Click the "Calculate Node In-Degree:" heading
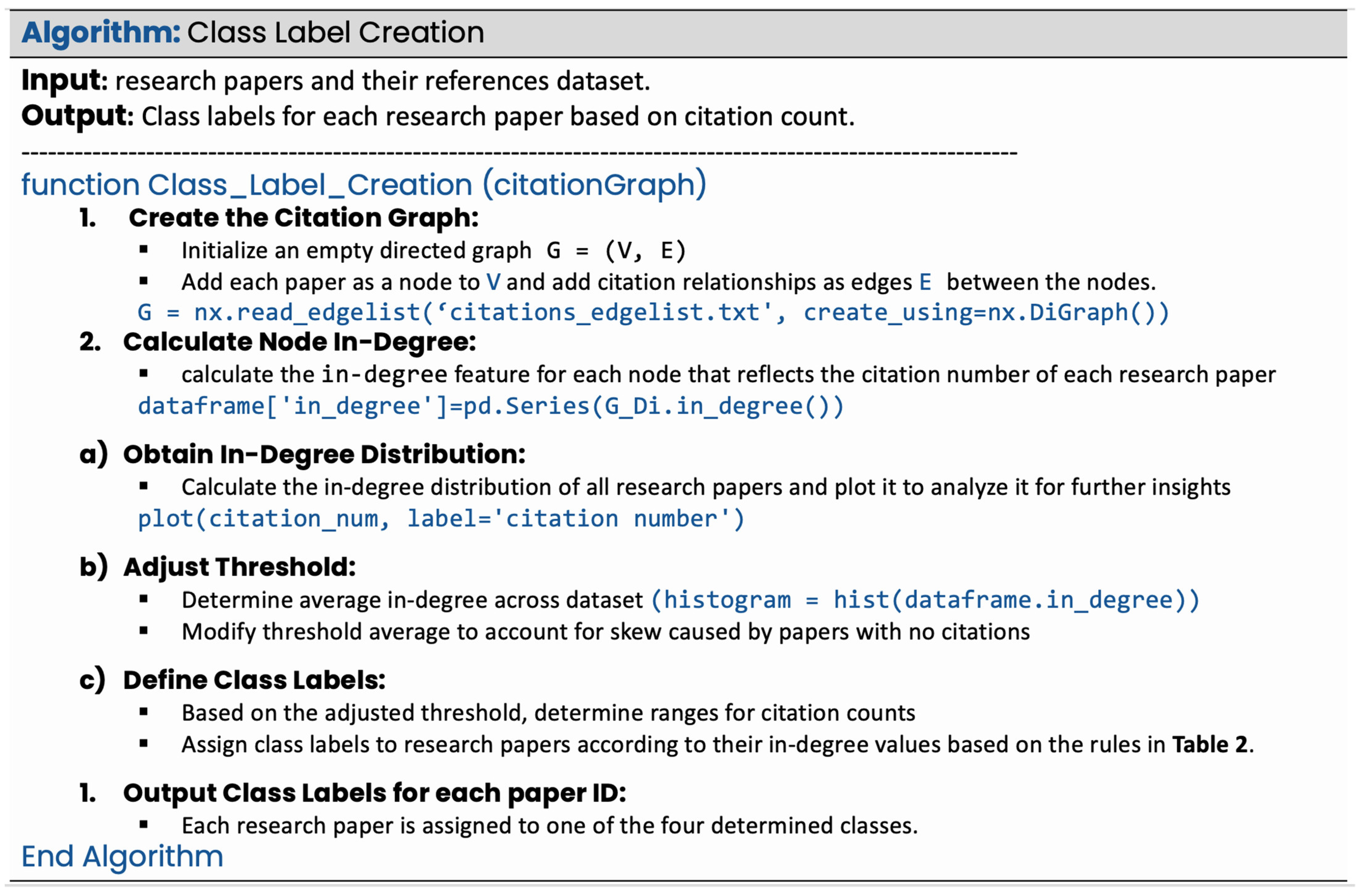Image resolution: width=1360 pixels, height=896 pixels. pos(299,342)
